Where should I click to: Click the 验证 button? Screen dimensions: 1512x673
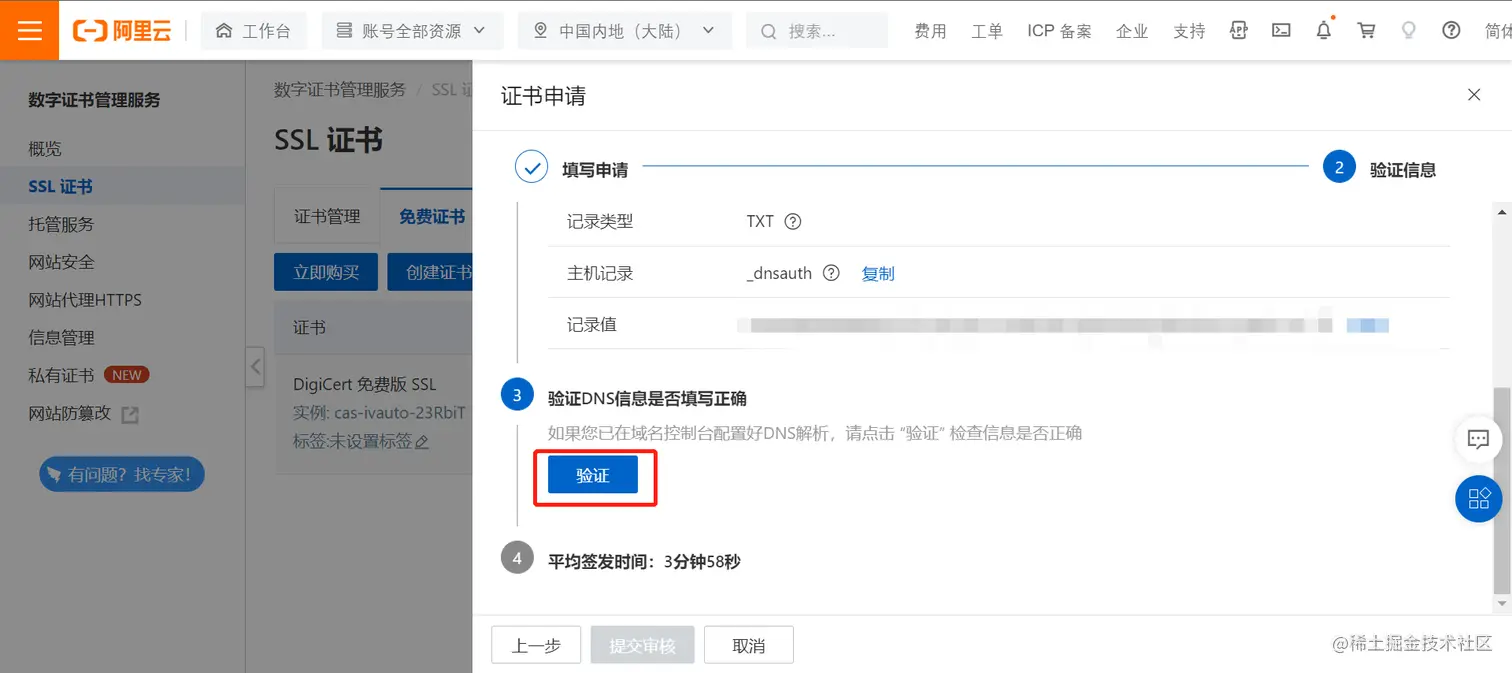point(593,475)
